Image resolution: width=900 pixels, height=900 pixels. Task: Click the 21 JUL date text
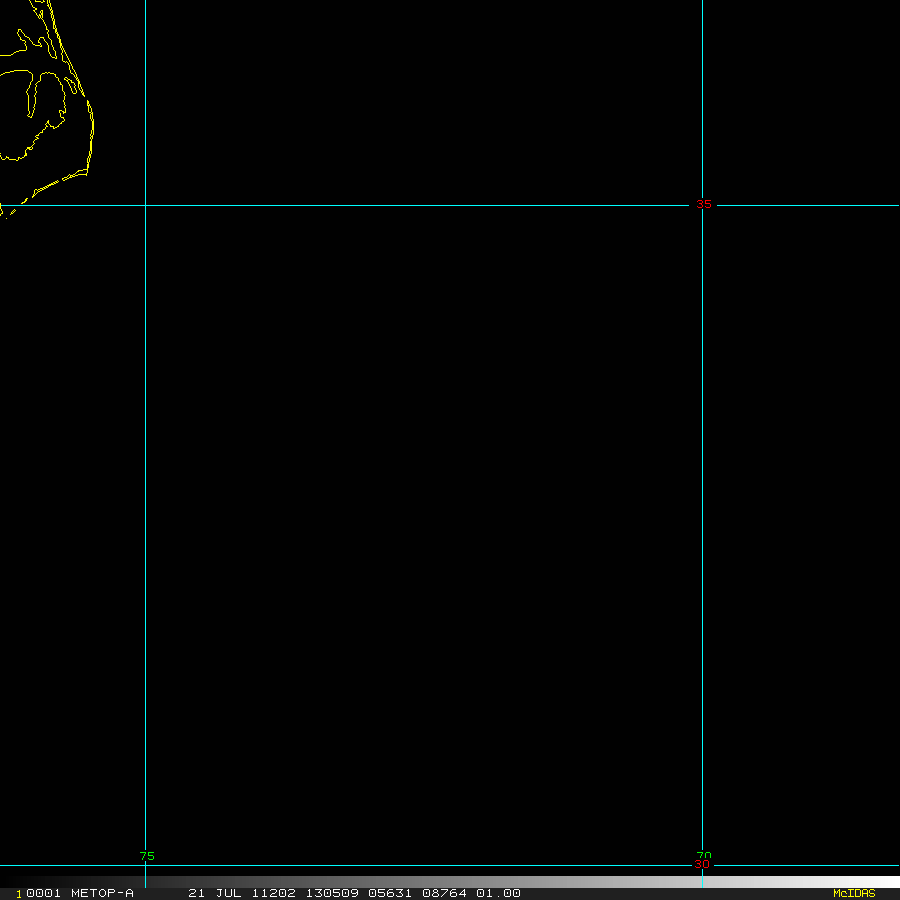click(x=215, y=893)
